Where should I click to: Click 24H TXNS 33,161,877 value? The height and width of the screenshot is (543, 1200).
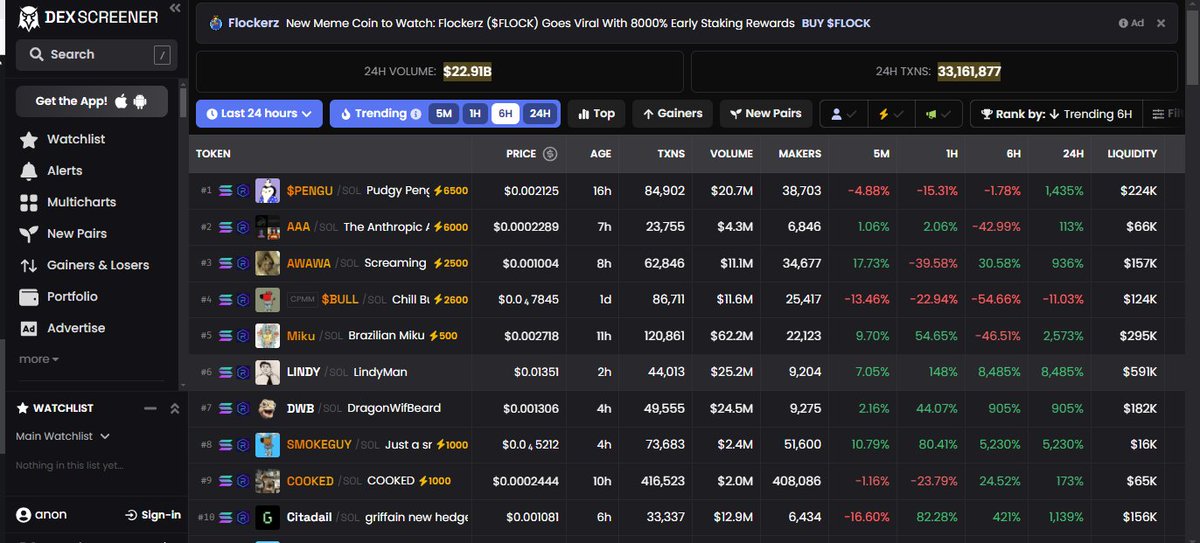[969, 71]
